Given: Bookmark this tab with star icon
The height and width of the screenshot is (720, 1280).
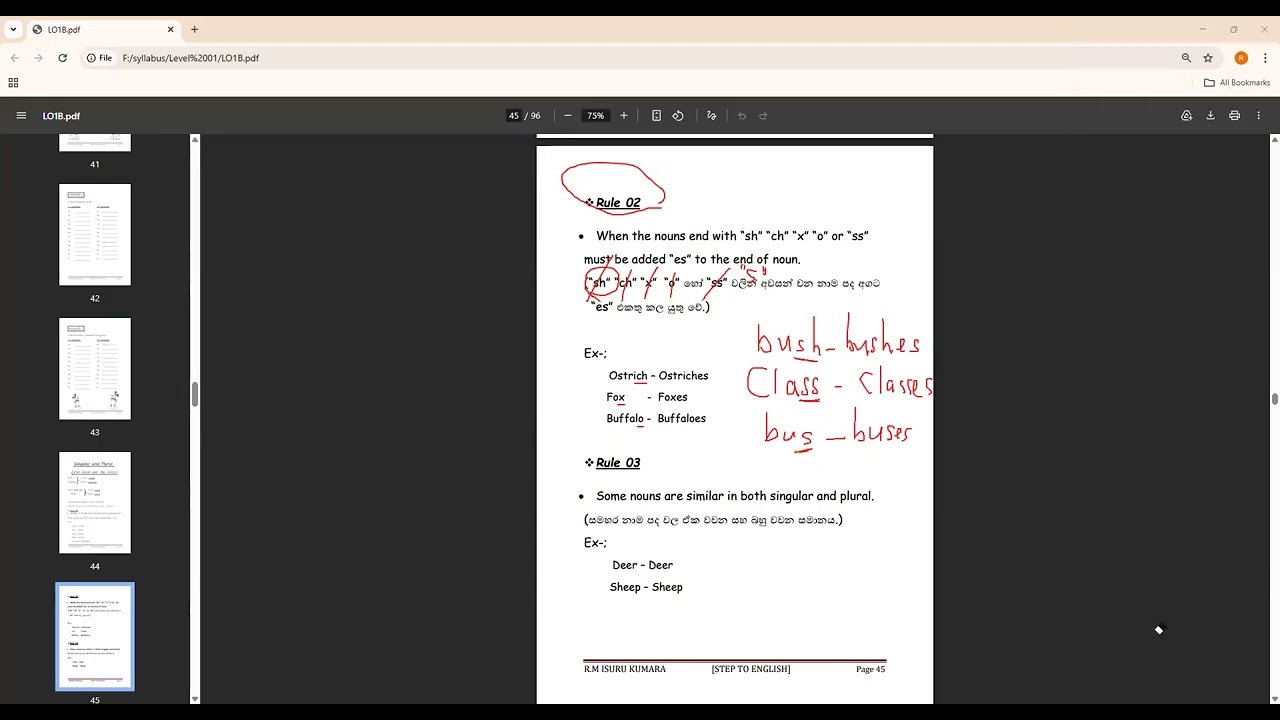Looking at the screenshot, I should (x=1208, y=58).
